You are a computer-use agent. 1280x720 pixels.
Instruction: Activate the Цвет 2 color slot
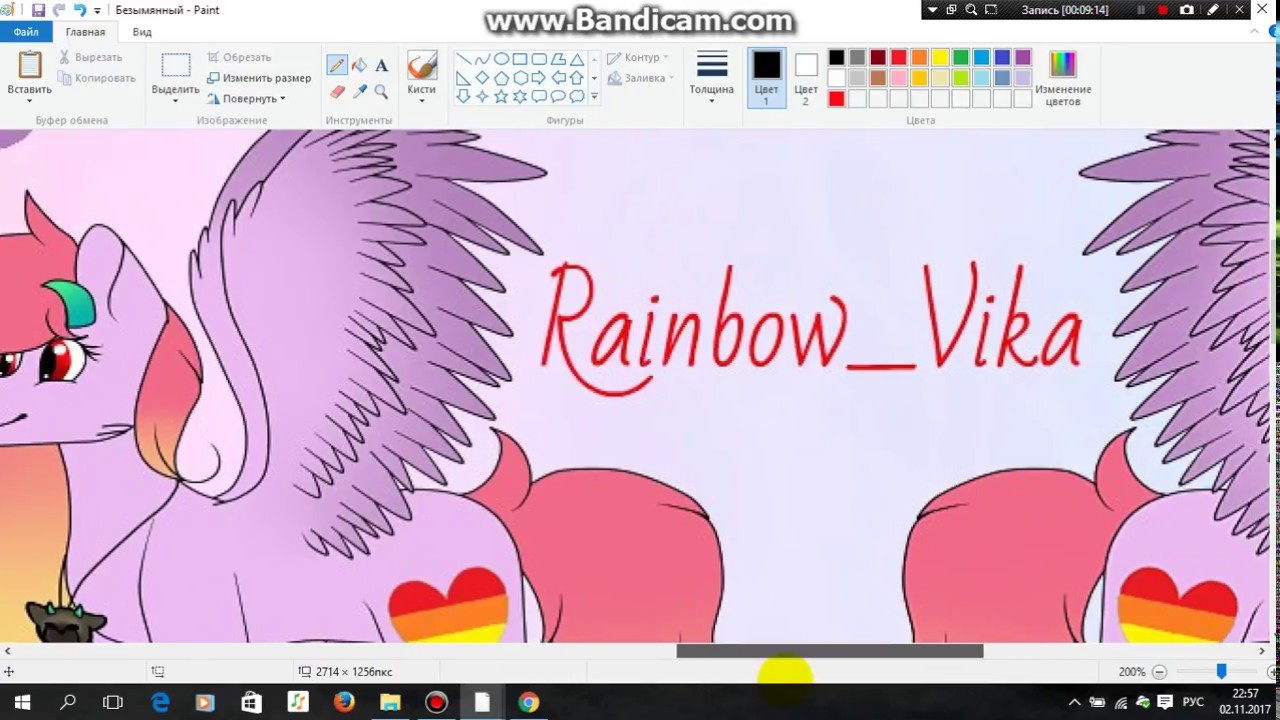coord(806,78)
